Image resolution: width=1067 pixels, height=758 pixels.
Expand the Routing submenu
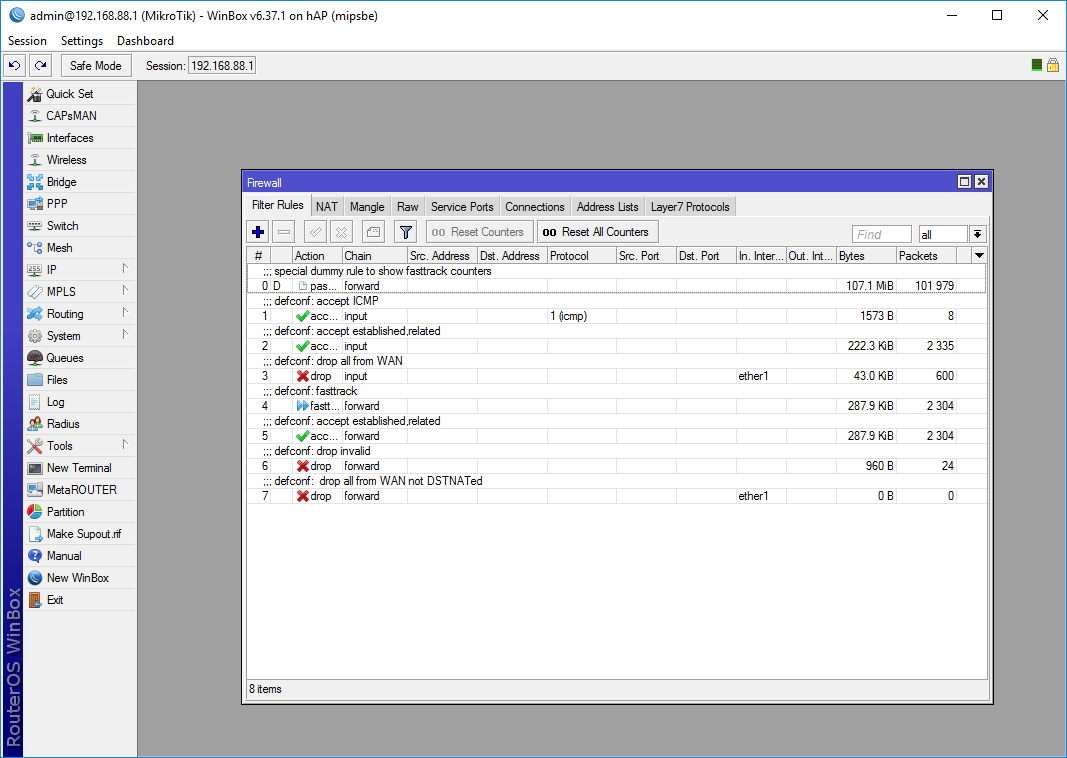(x=80, y=314)
